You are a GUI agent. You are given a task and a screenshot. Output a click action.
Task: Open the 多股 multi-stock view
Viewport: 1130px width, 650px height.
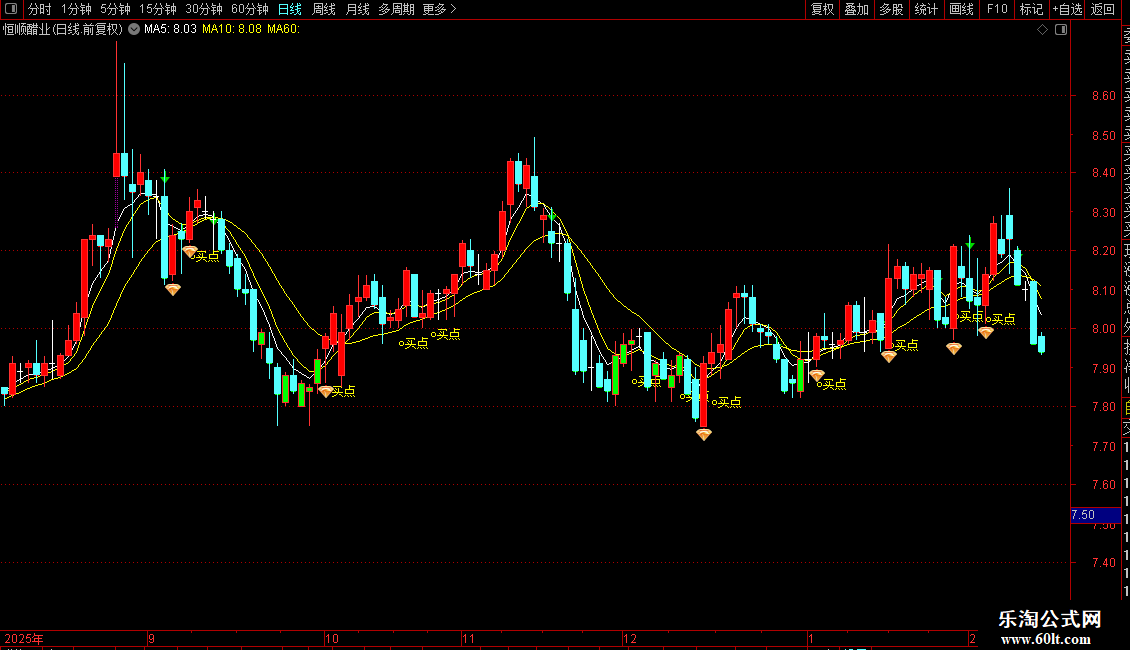[x=891, y=9]
